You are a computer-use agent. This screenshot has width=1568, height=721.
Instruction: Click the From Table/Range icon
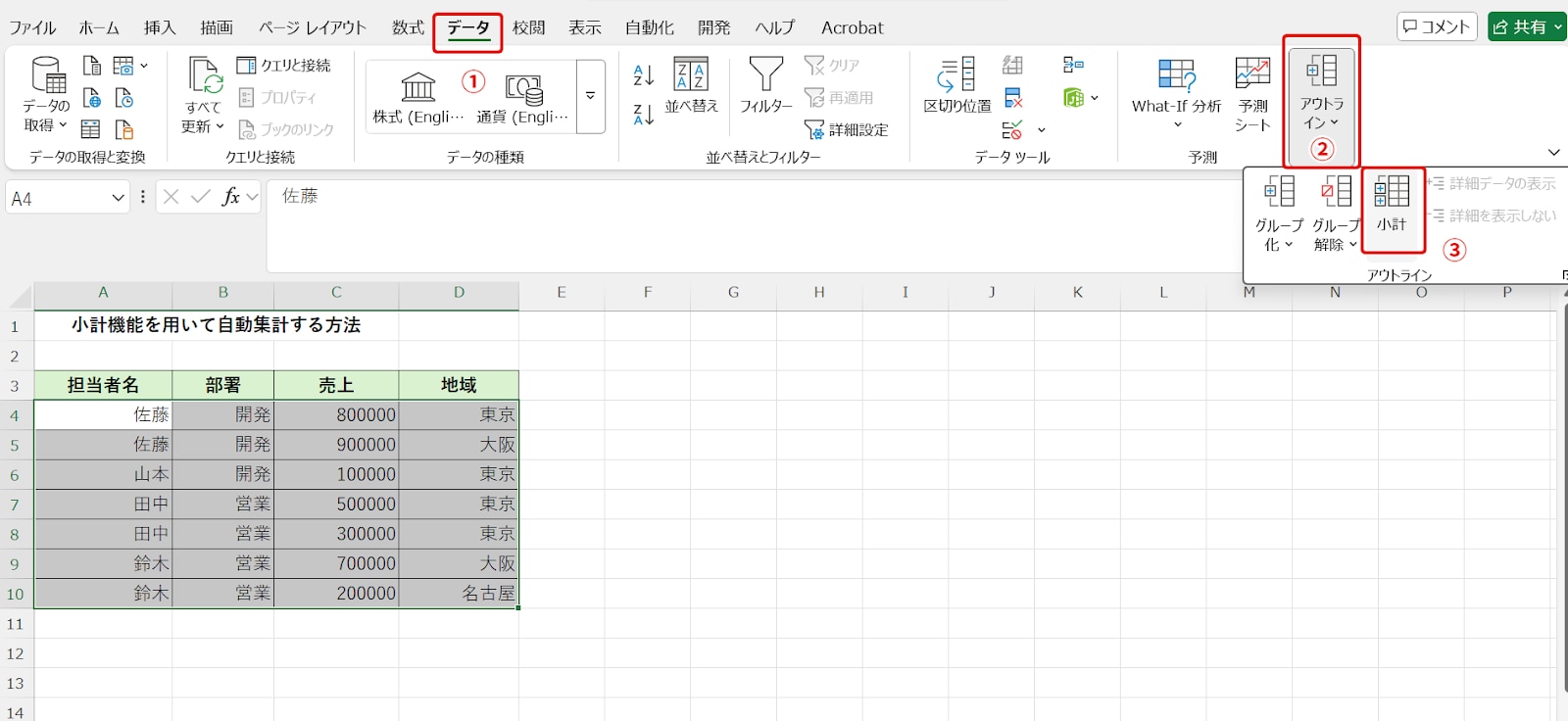coord(90,129)
